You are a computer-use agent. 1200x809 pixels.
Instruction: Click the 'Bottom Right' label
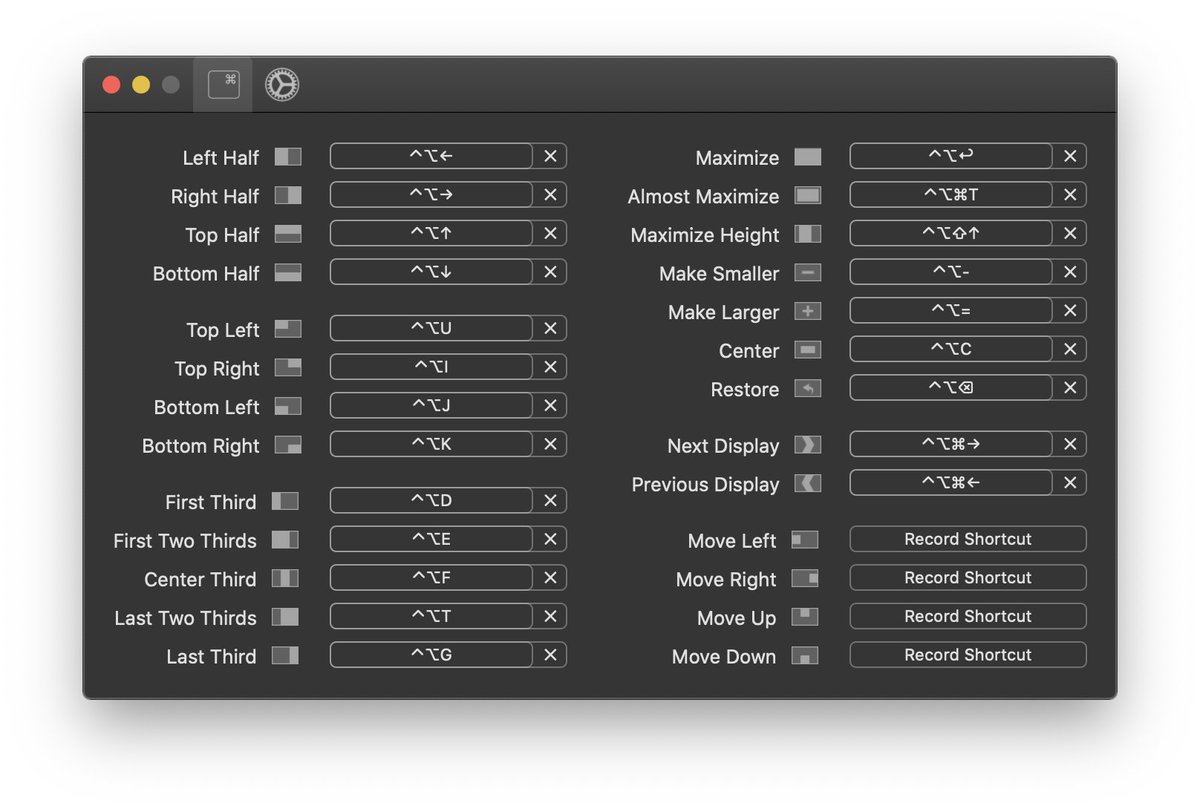click(201, 446)
